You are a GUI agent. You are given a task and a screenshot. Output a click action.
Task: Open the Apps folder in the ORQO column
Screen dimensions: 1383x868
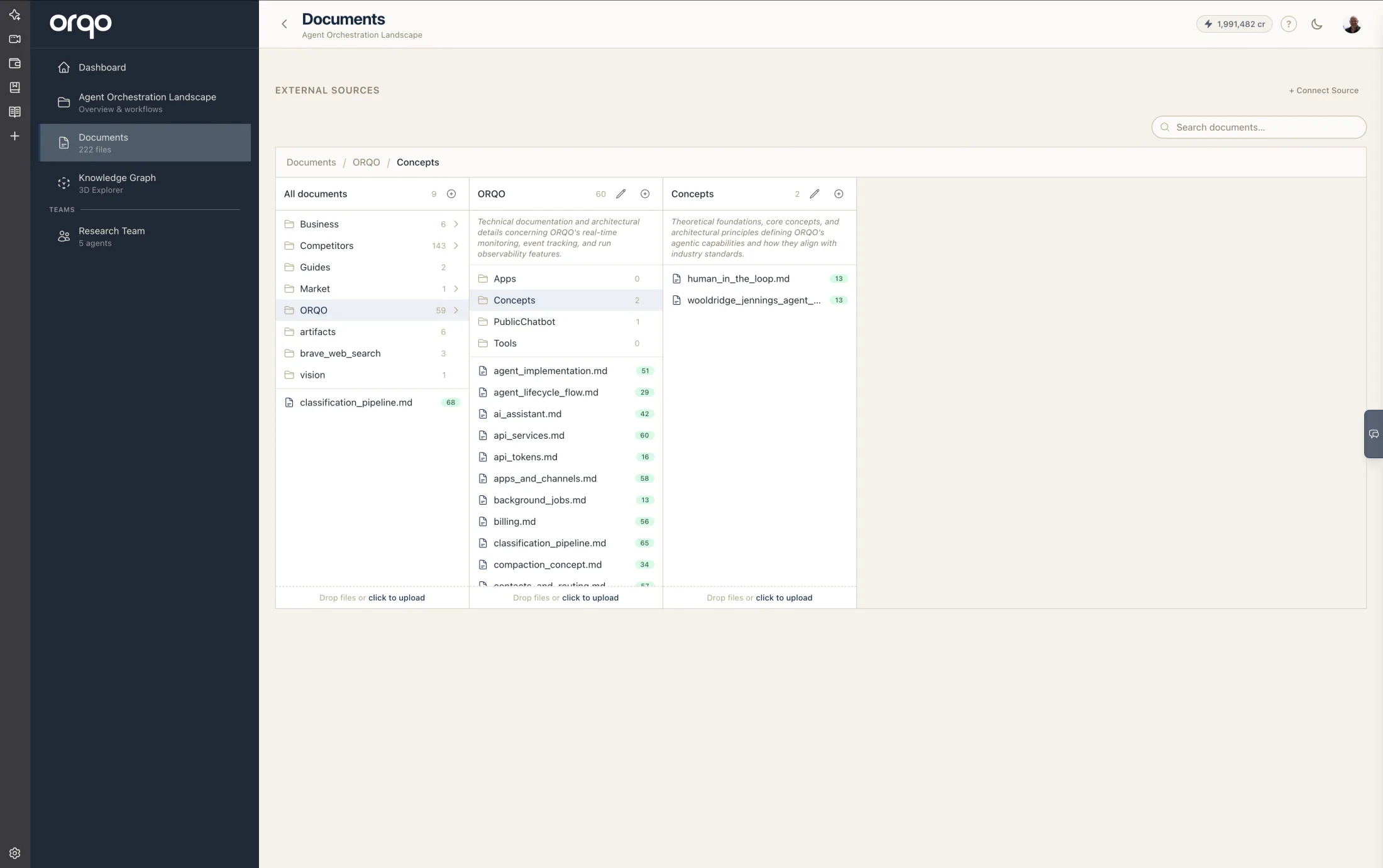(x=566, y=278)
